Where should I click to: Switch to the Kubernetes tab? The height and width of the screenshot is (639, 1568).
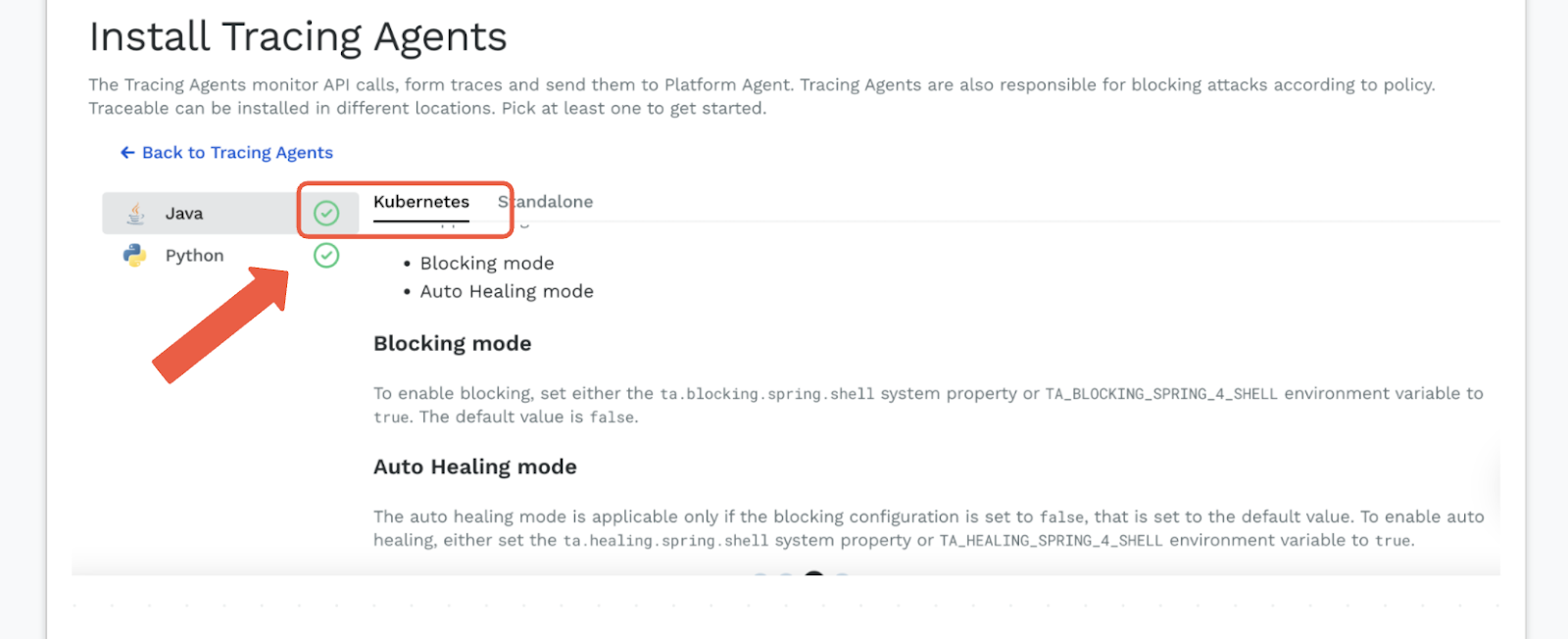click(x=421, y=202)
